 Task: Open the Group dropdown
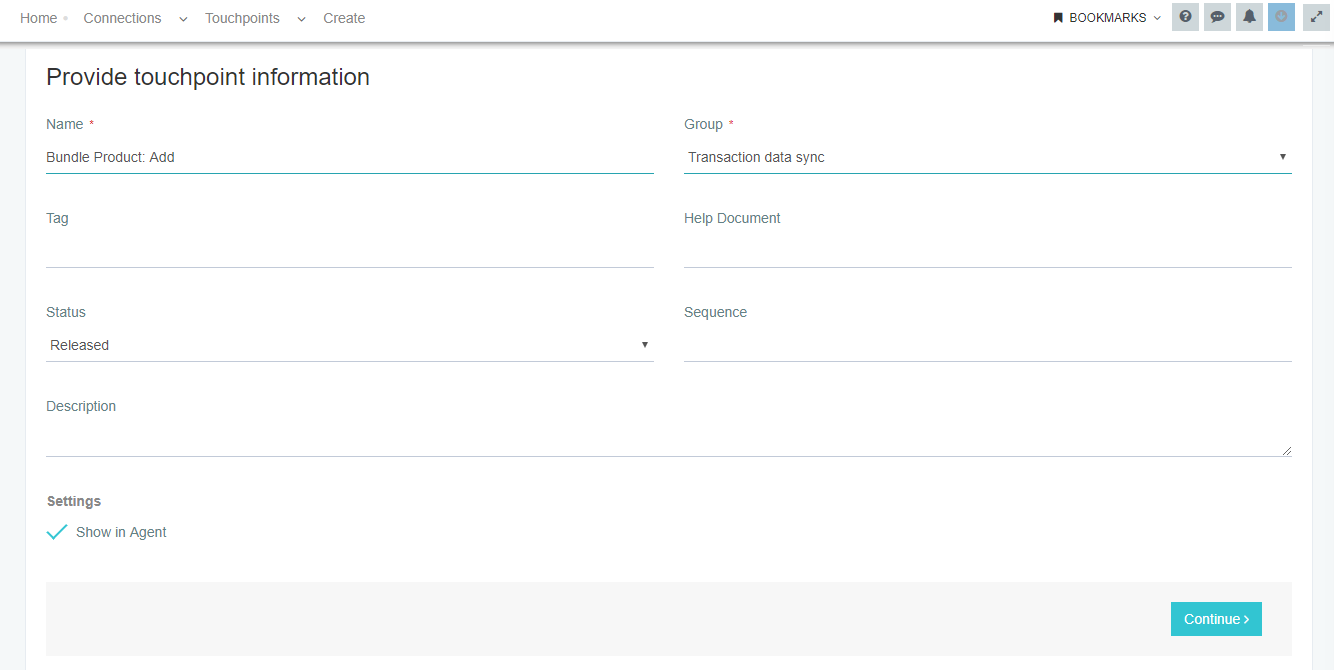(x=987, y=157)
